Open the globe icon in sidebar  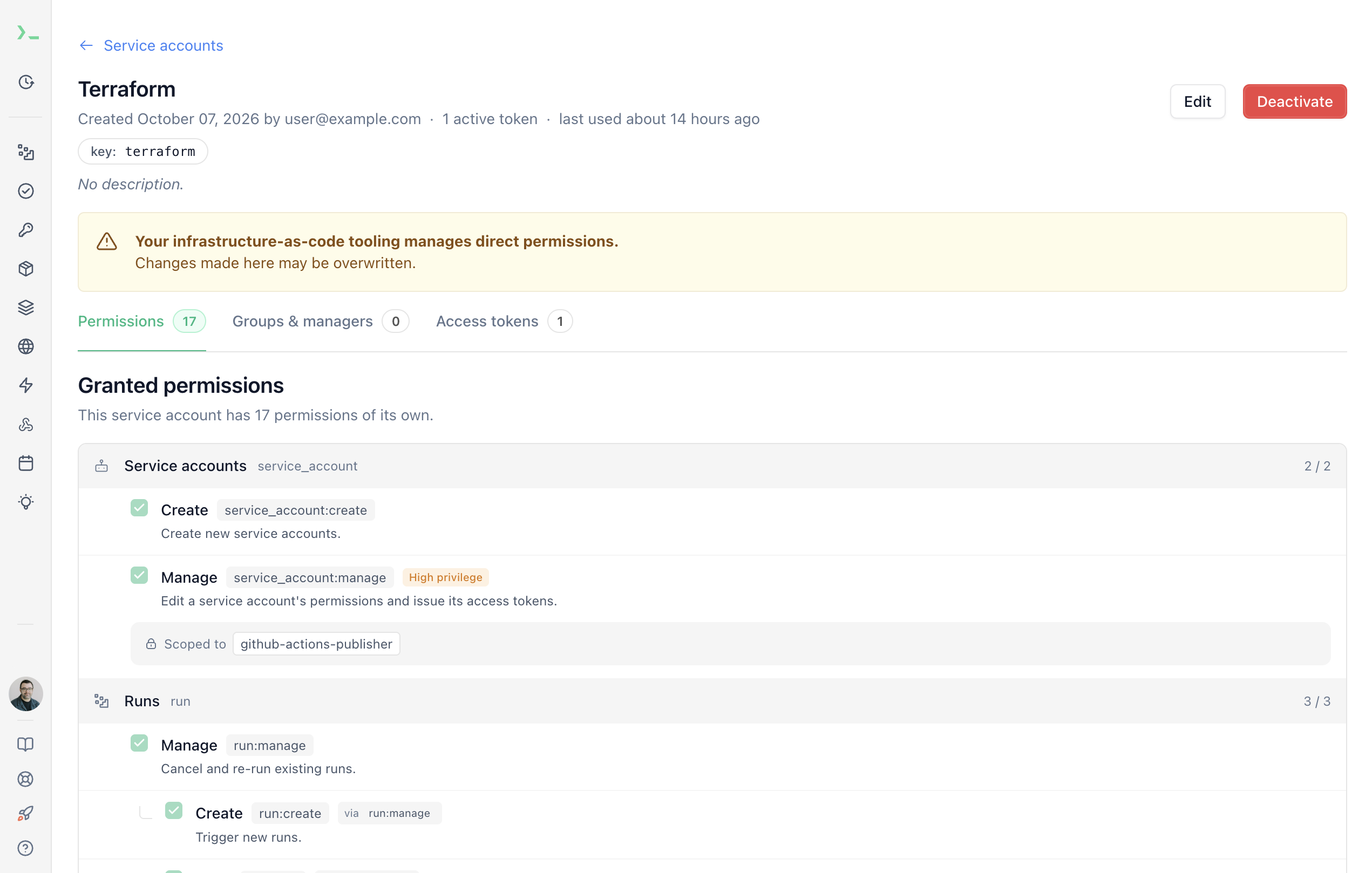(x=26, y=346)
